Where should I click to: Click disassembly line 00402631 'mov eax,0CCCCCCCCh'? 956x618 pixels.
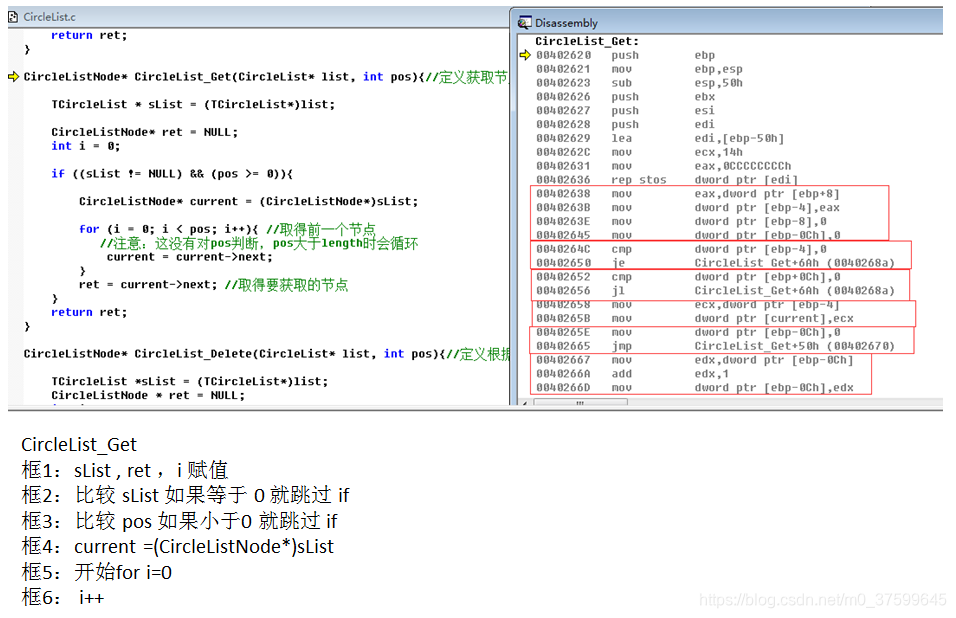[x=663, y=166]
